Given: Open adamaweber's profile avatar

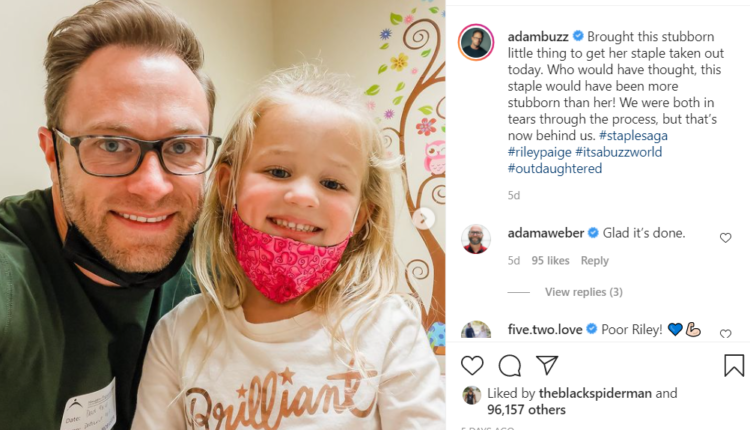Looking at the screenshot, I should coord(476,239).
